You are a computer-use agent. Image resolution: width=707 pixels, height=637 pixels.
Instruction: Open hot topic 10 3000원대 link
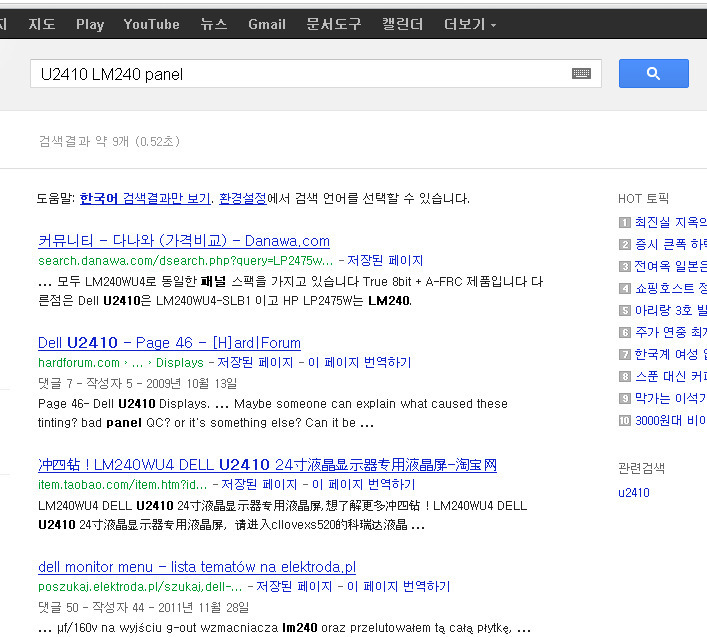[670, 421]
